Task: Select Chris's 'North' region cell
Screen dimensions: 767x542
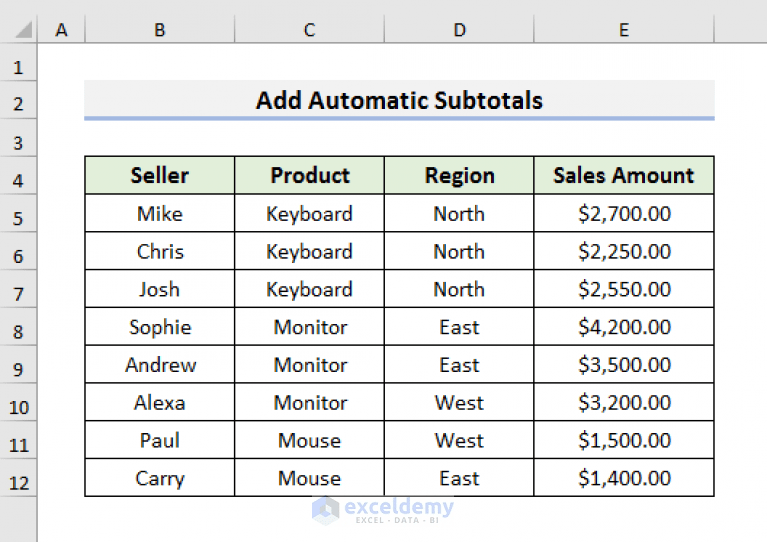Action: click(x=459, y=251)
